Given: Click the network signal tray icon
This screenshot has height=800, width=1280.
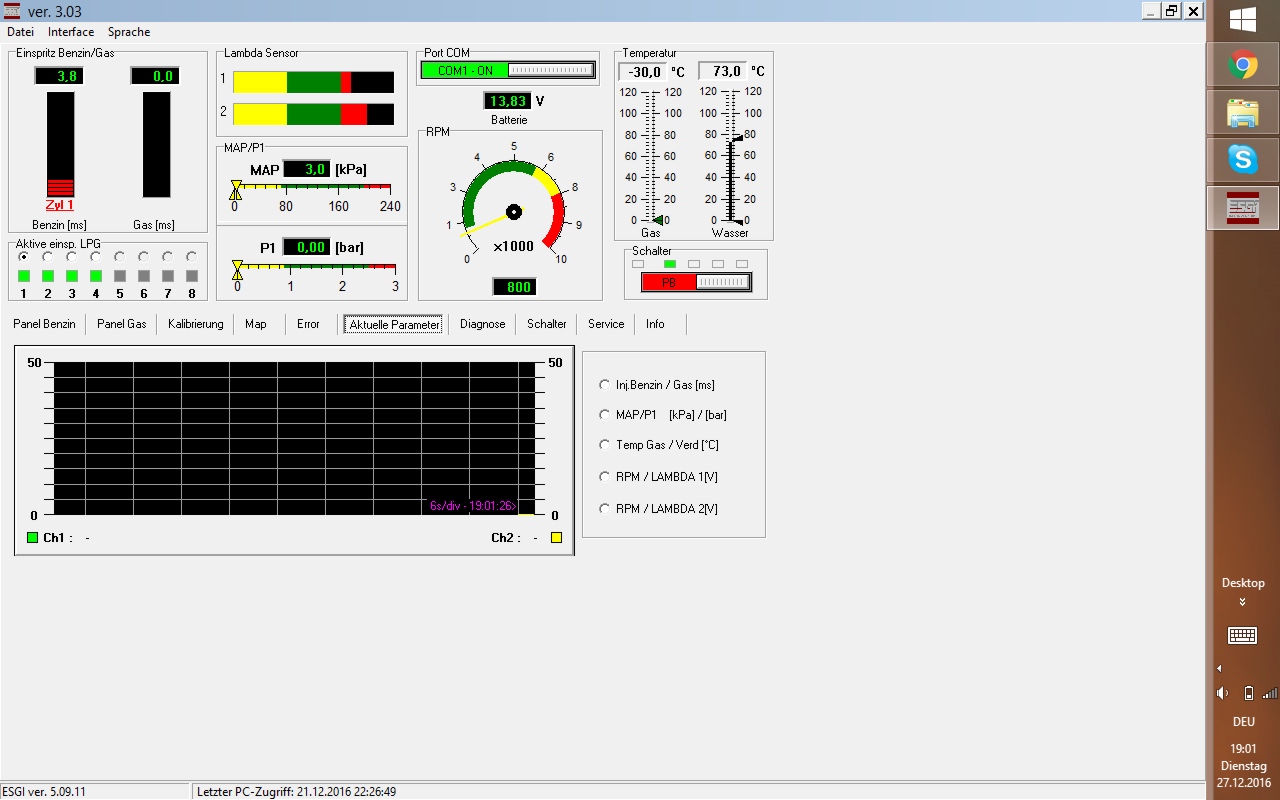Looking at the screenshot, I should pos(1270,693).
